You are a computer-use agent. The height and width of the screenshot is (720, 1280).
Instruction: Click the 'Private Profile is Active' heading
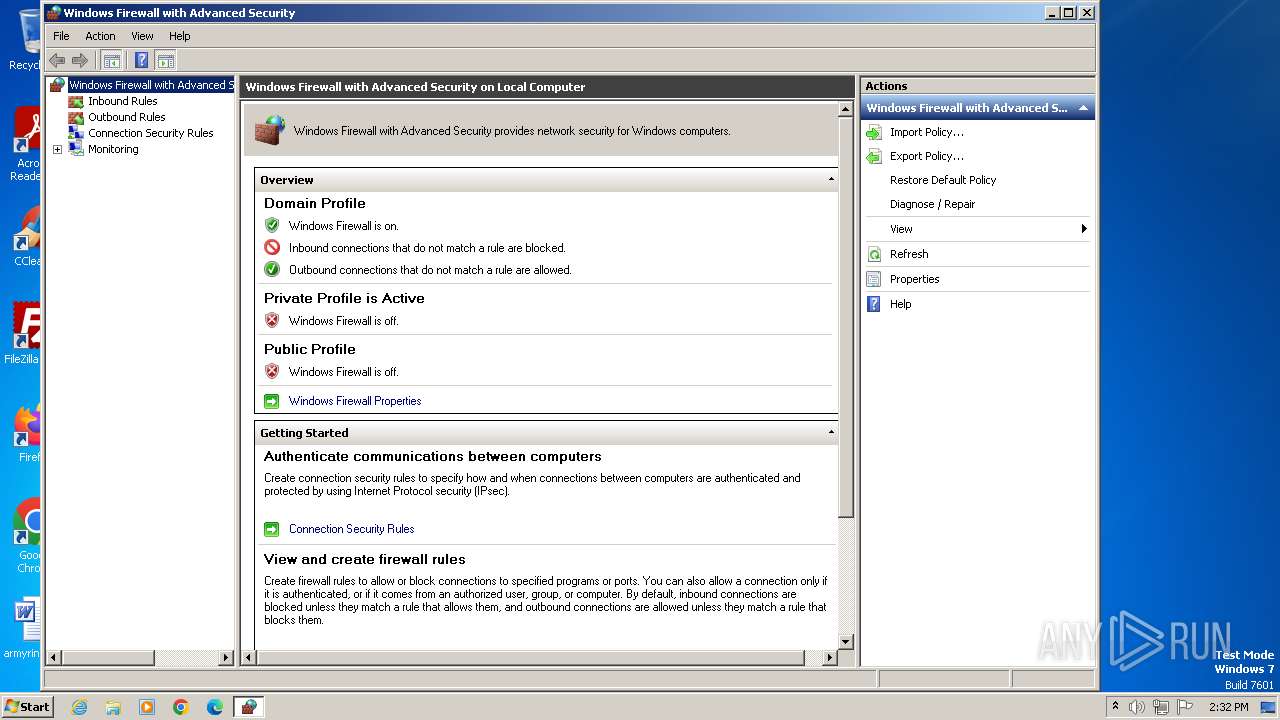[x=344, y=298]
